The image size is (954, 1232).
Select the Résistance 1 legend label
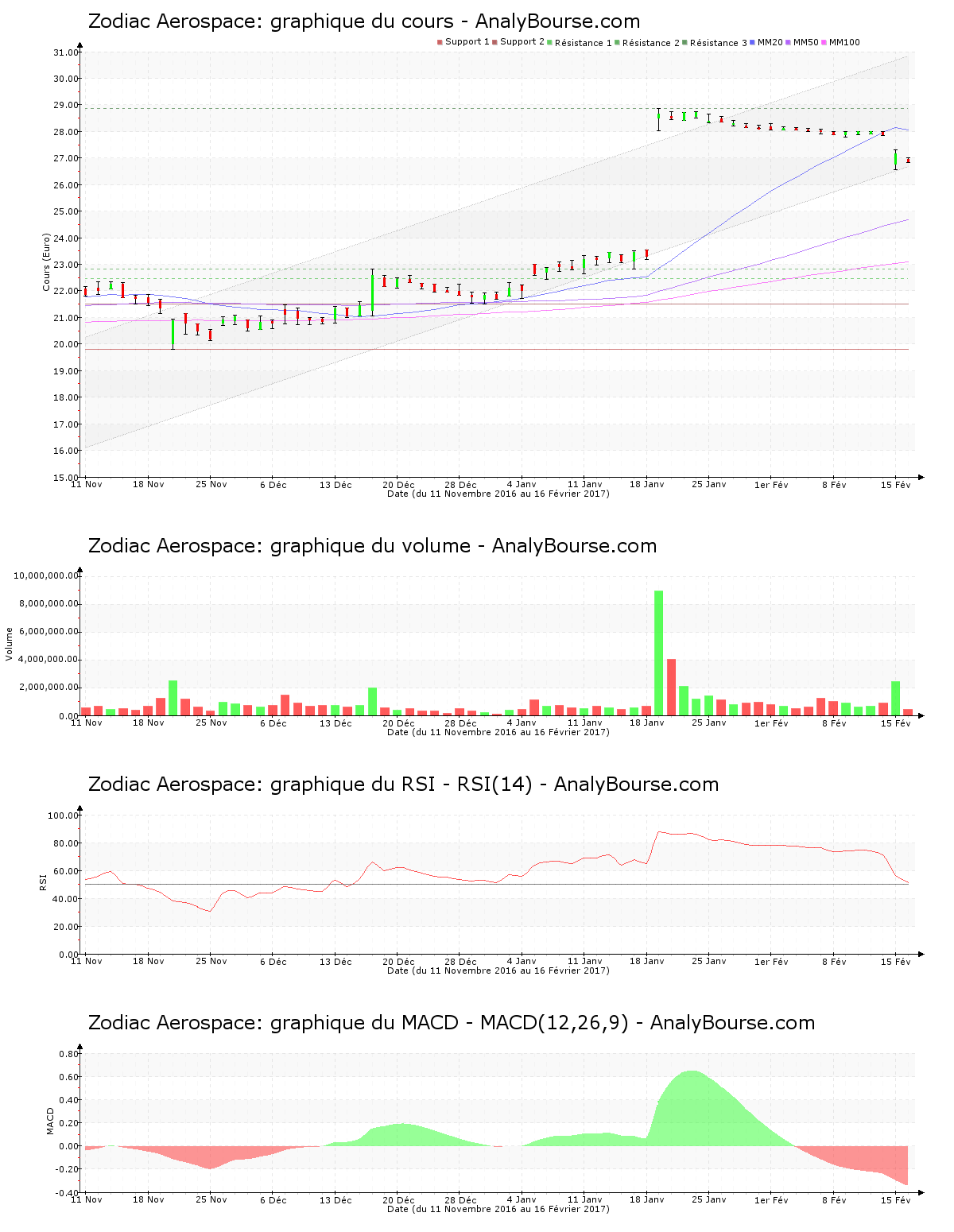coord(584,43)
